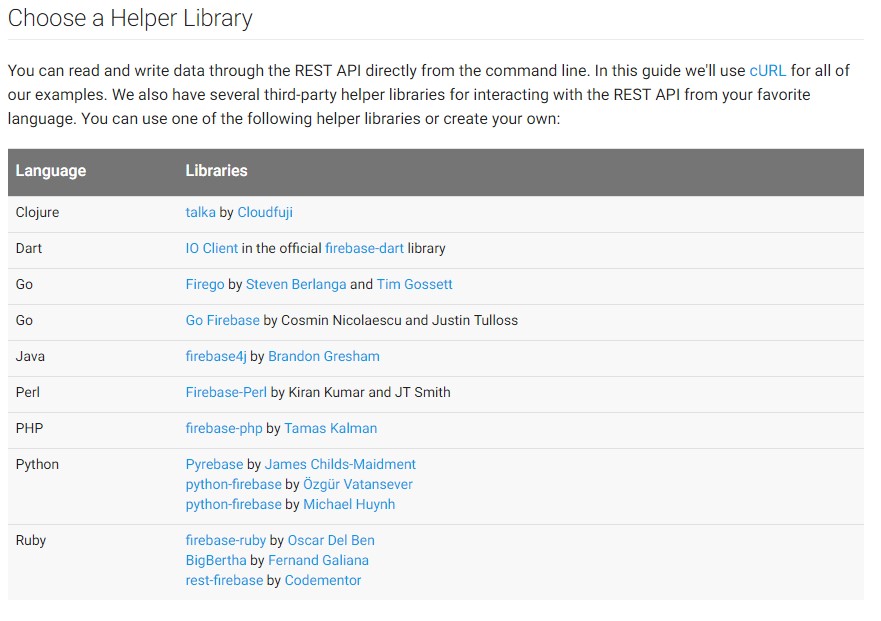Open the Firebase-Perl library link
This screenshot has height=621, width=881.
pyautogui.click(x=226, y=392)
